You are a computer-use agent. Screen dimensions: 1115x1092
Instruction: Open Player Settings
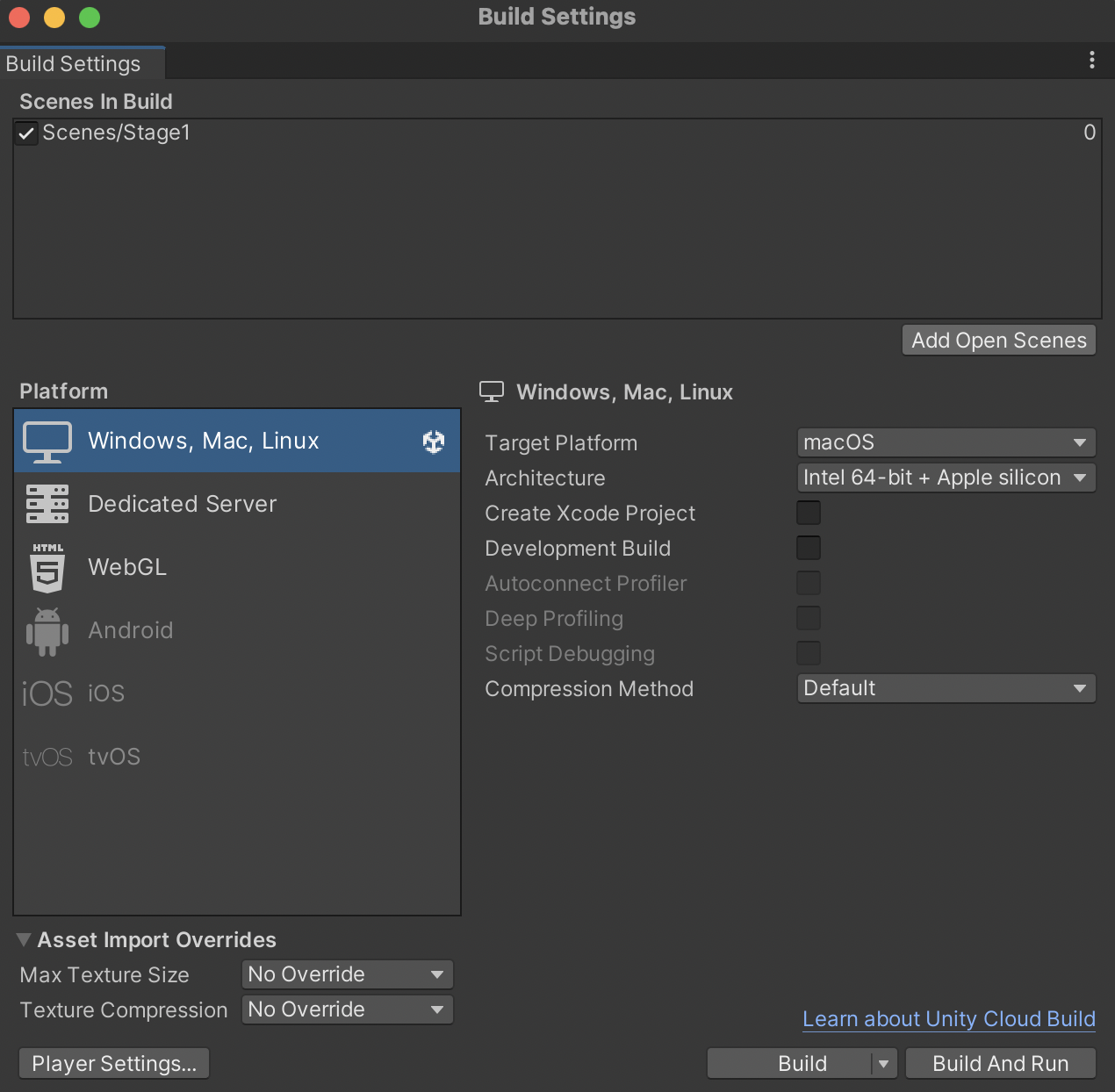[x=114, y=1064]
